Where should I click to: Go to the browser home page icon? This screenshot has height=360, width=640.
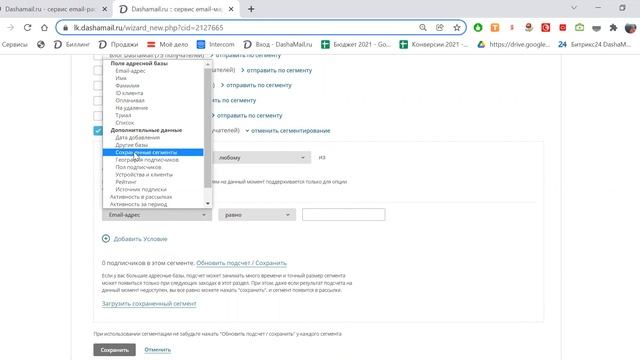(x=44, y=28)
